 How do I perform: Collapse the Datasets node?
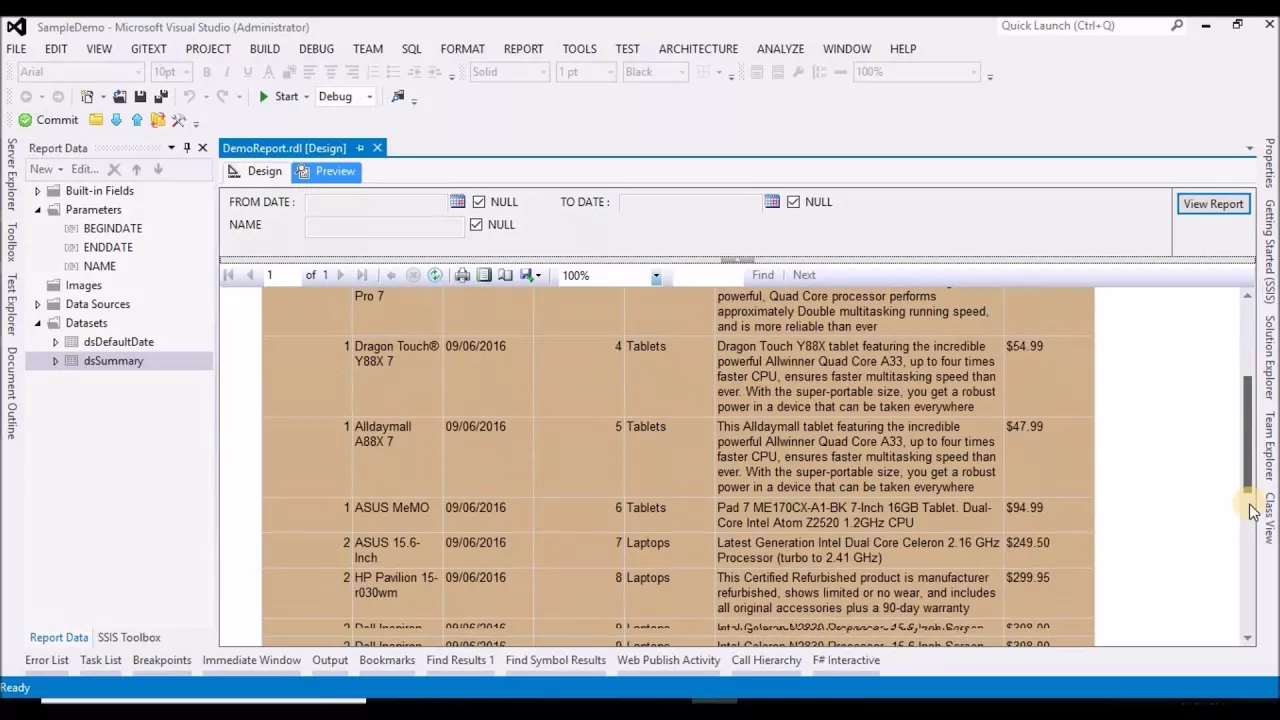[x=37, y=323]
